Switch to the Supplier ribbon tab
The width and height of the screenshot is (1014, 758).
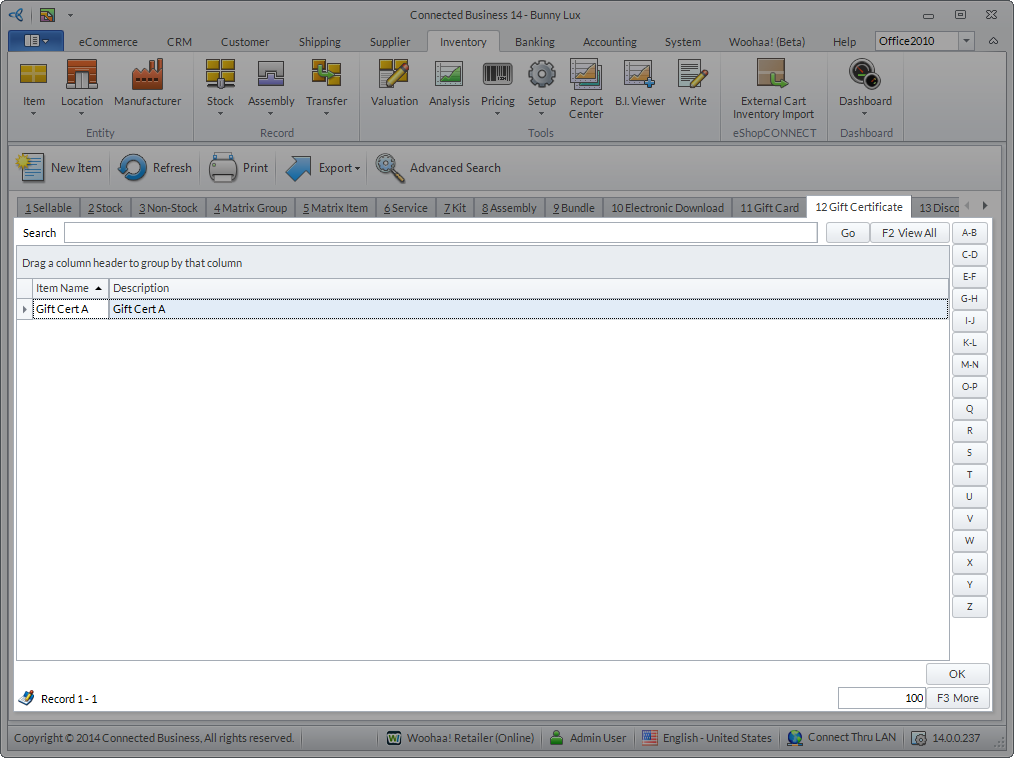point(389,41)
